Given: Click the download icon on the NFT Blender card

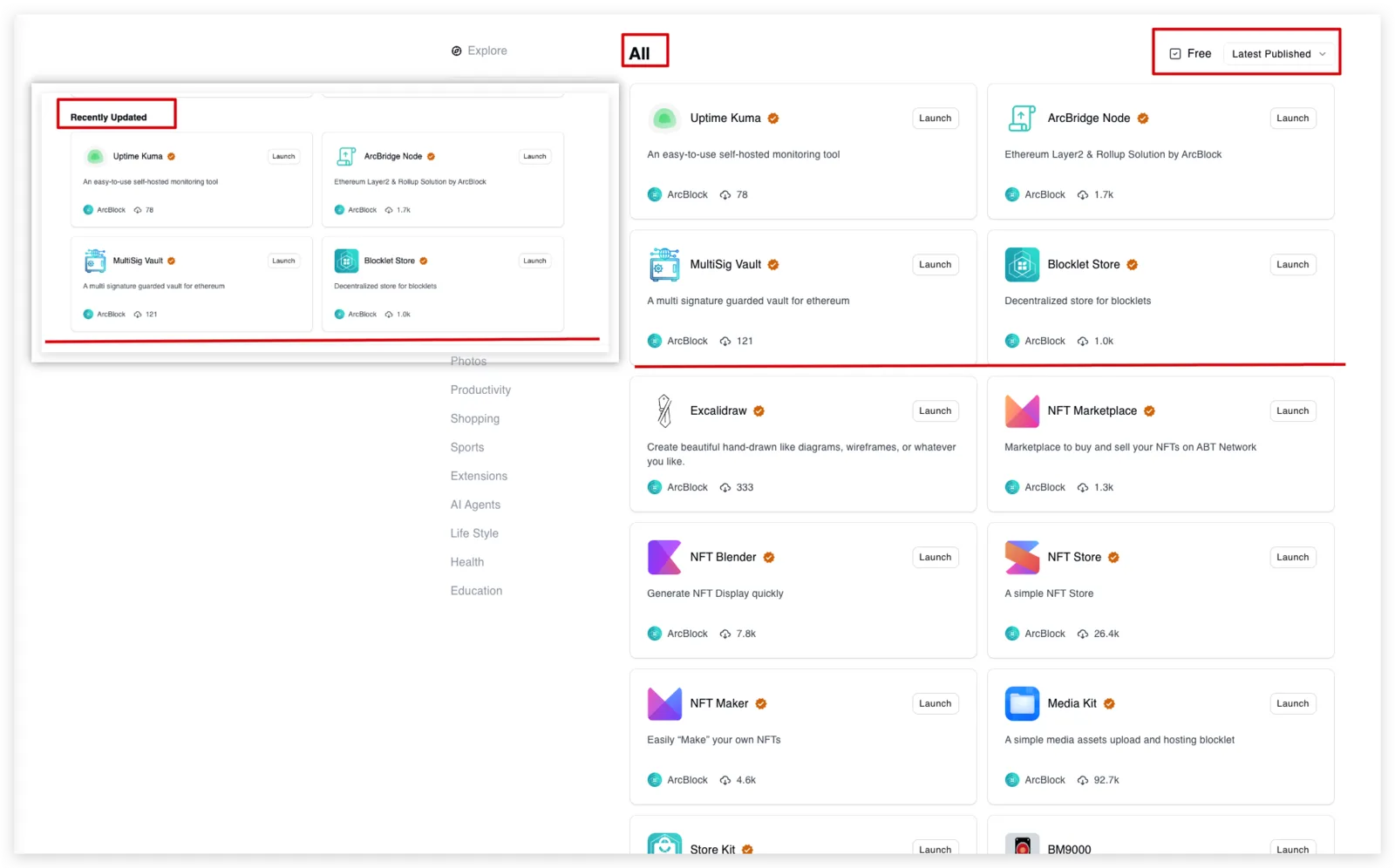Looking at the screenshot, I should 725,634.
